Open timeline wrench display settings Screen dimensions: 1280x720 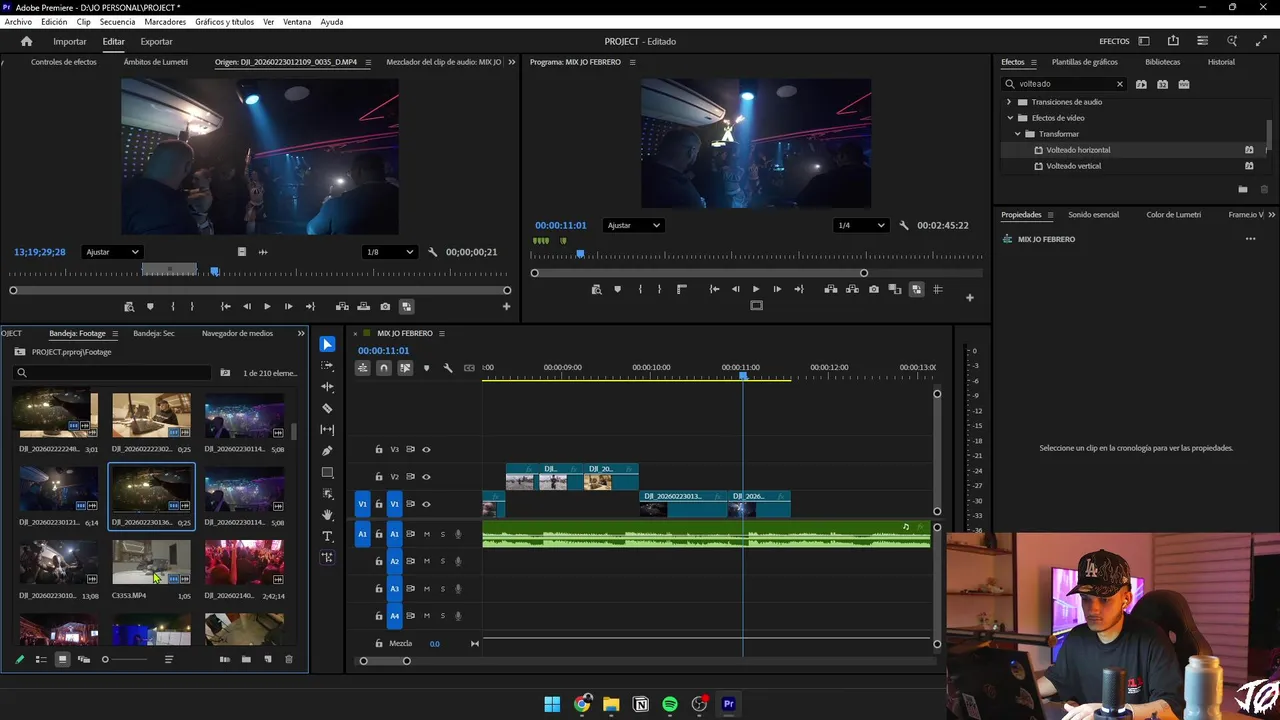447,368
